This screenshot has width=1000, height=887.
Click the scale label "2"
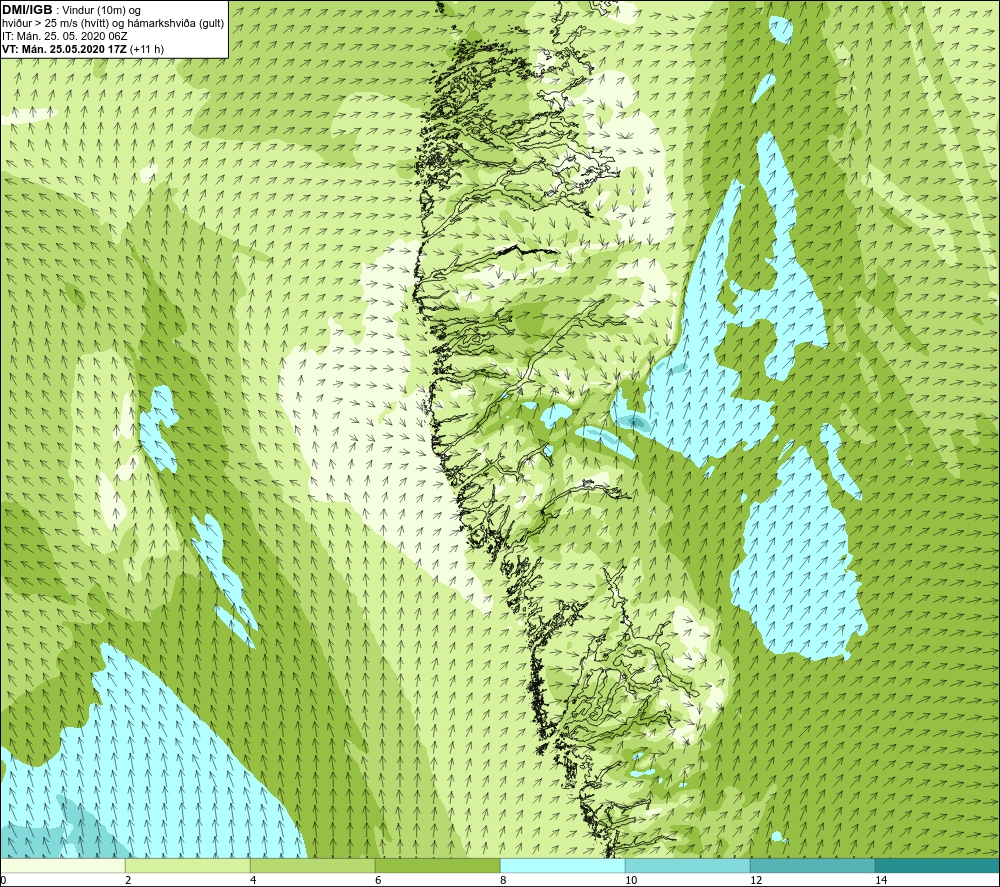pyautogui.click(x=128, y=880)
